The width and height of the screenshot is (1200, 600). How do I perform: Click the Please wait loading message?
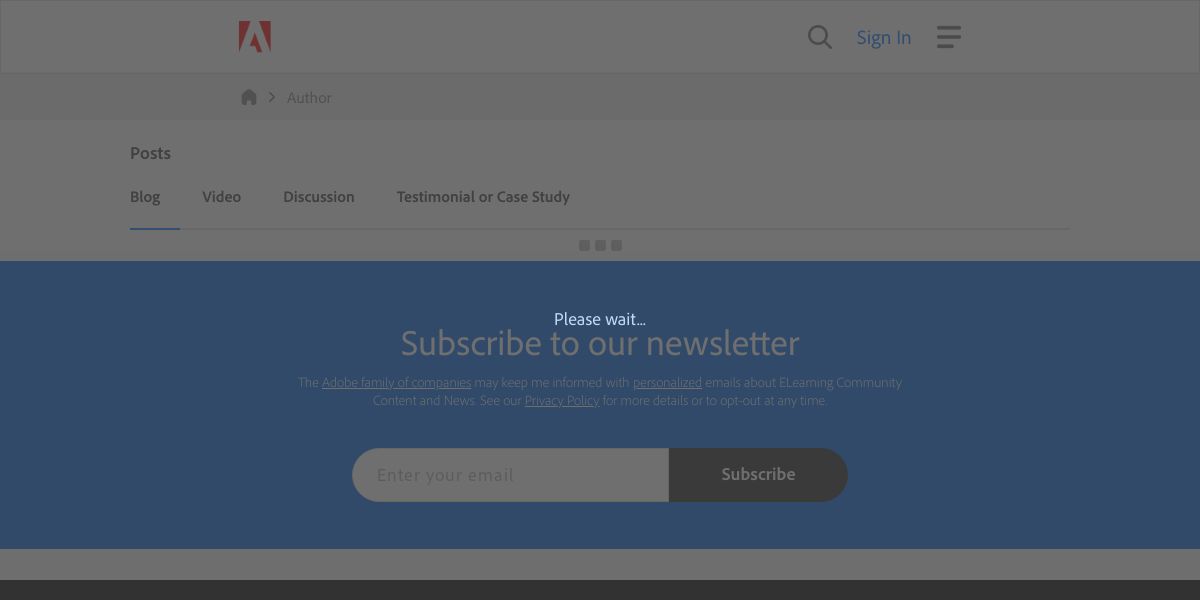coord(600,319)
